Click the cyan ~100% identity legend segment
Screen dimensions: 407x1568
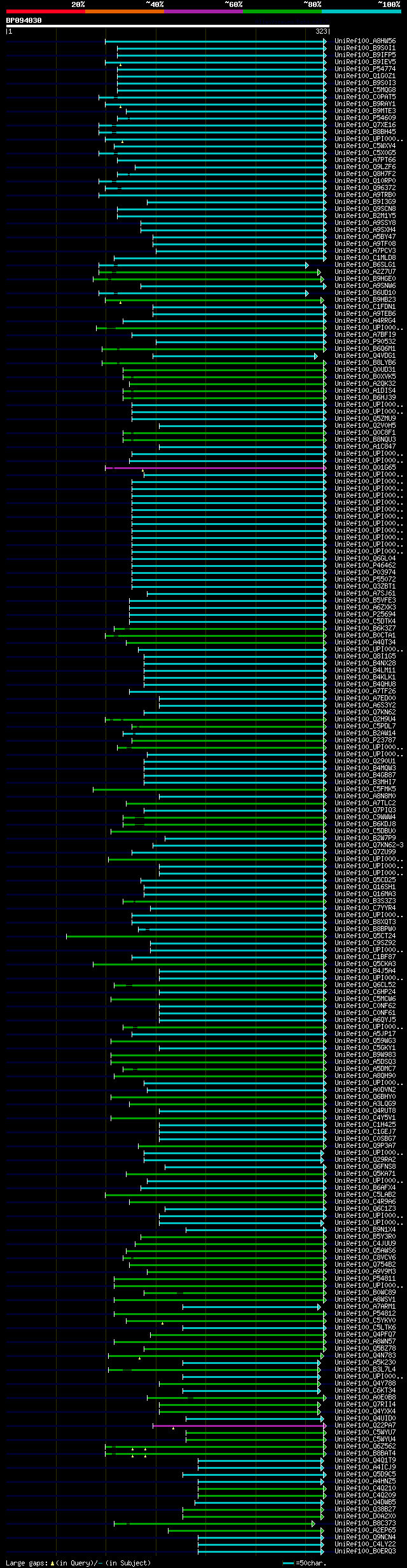(x=361, y=11)
